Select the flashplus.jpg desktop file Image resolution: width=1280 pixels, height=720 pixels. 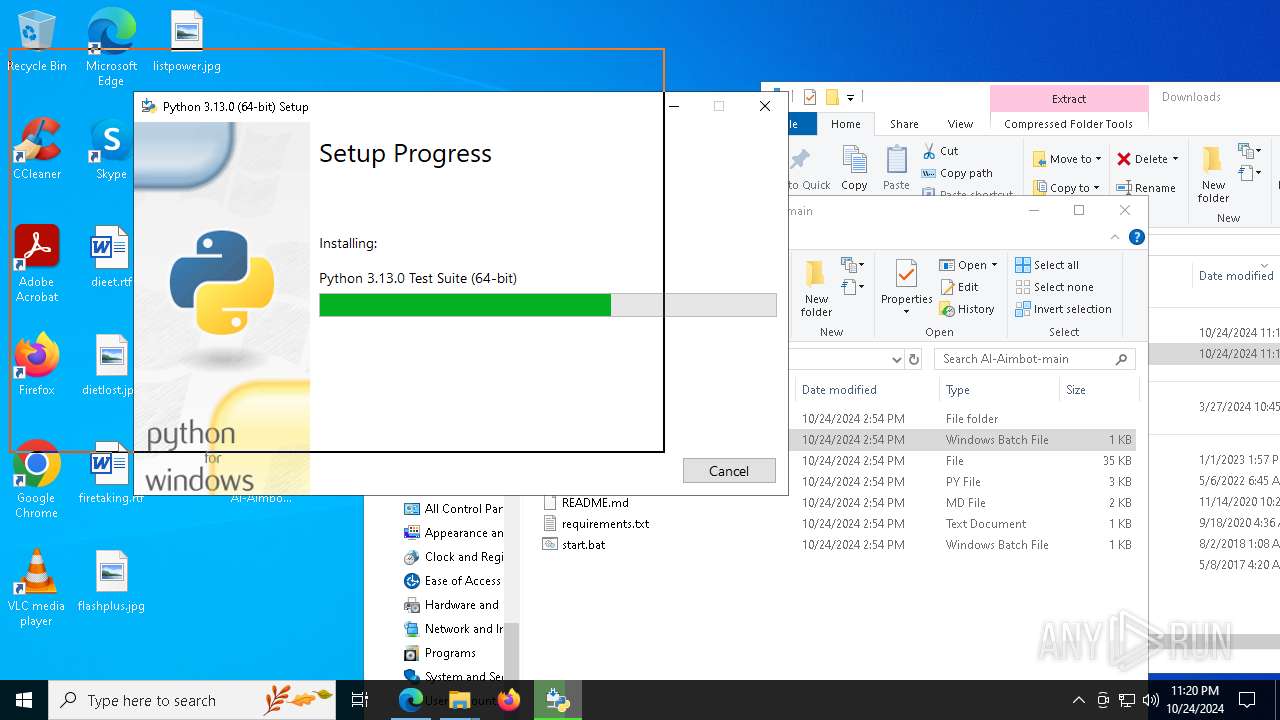(111, 581)
